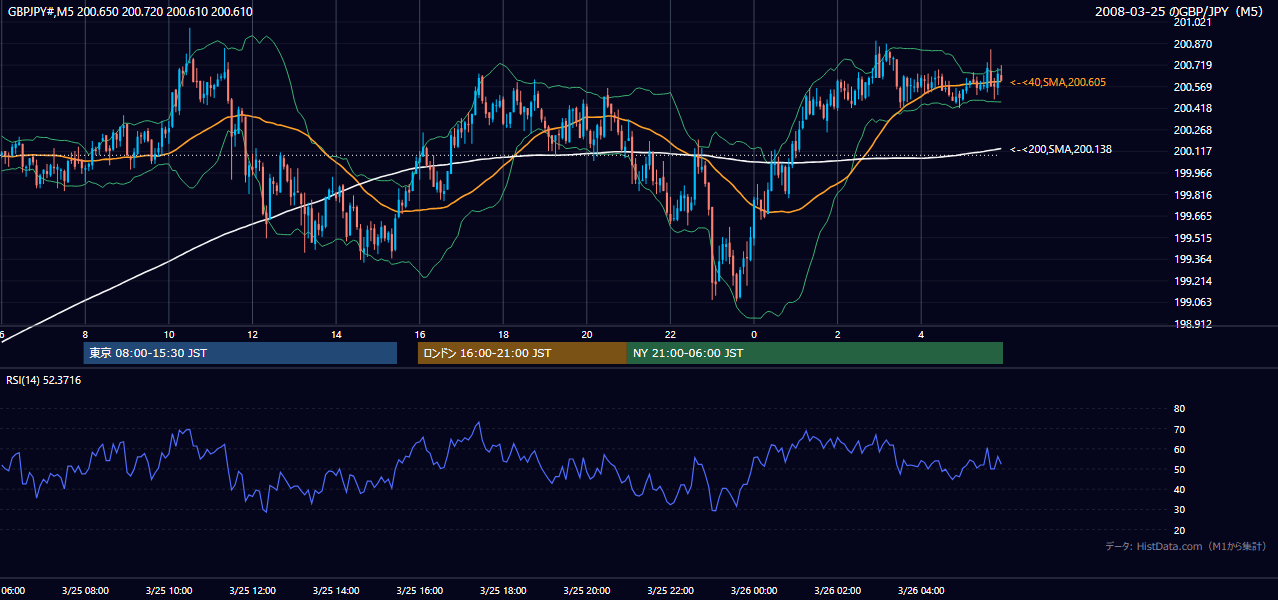Click the 200.569 price axis label
The image size is (1278, 600).
pyautogui.click(x=1192, y=87)
